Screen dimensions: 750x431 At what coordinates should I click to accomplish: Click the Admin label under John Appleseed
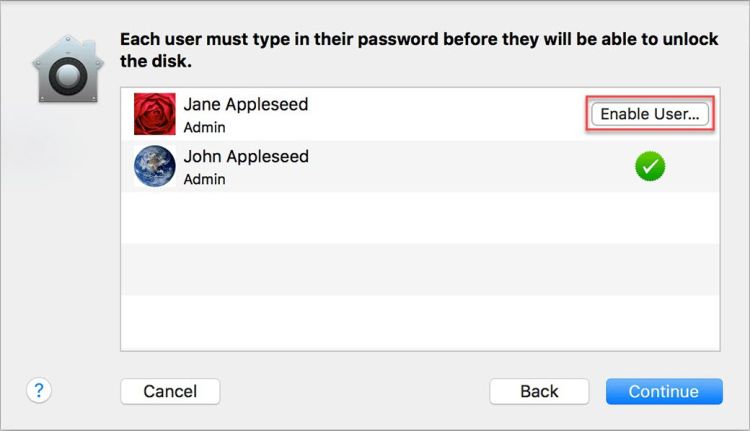tap(204, 180)
